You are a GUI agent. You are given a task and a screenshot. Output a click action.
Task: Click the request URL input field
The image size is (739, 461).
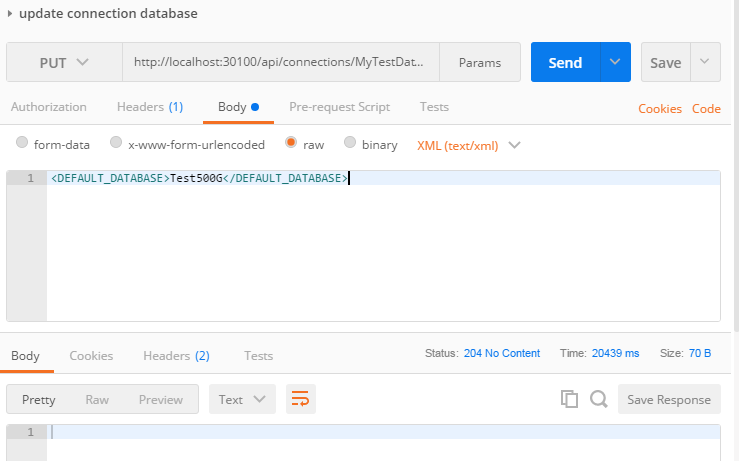pos(281,62)
